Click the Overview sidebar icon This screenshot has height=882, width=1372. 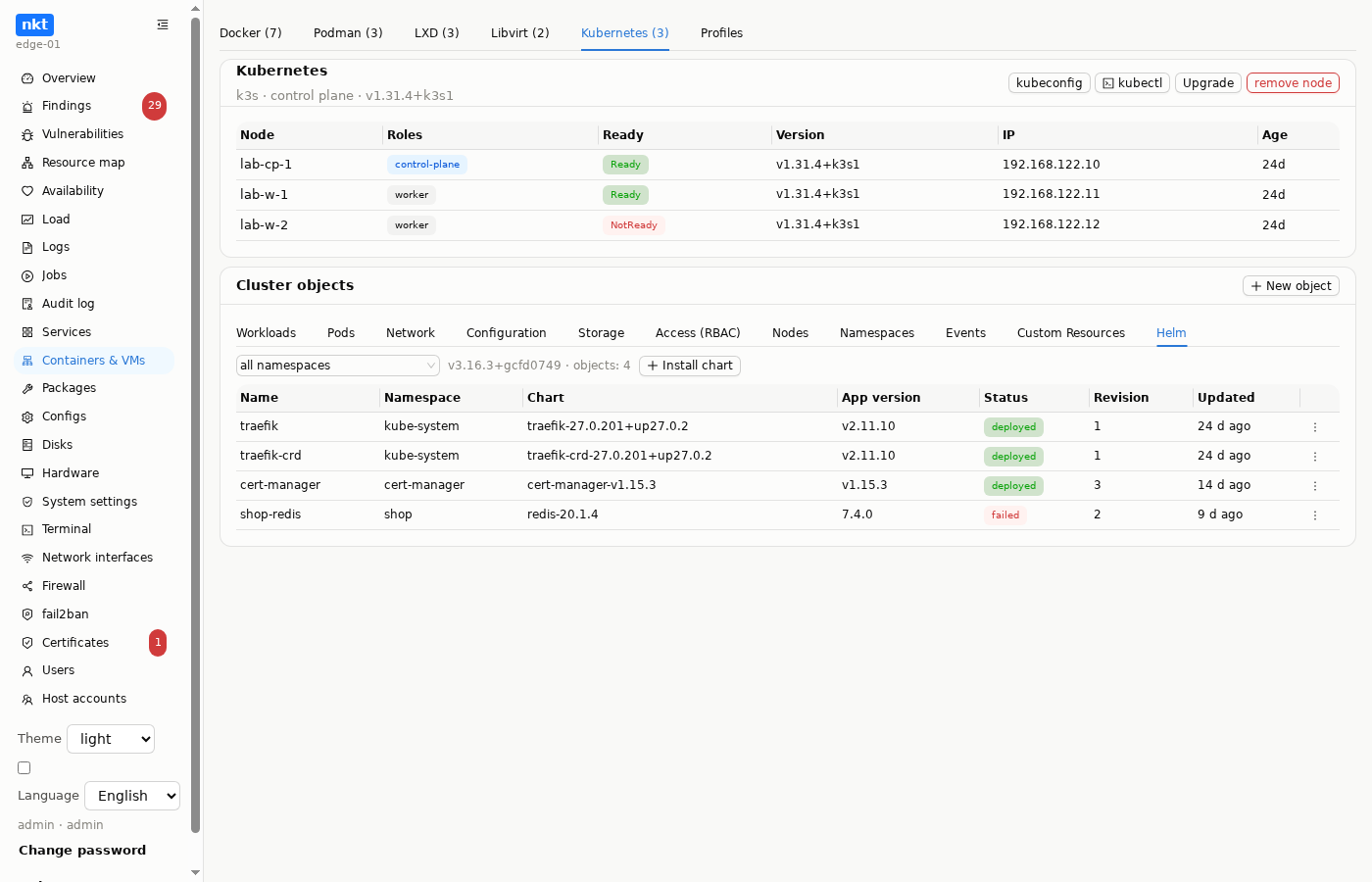click(x=27, y=78)
